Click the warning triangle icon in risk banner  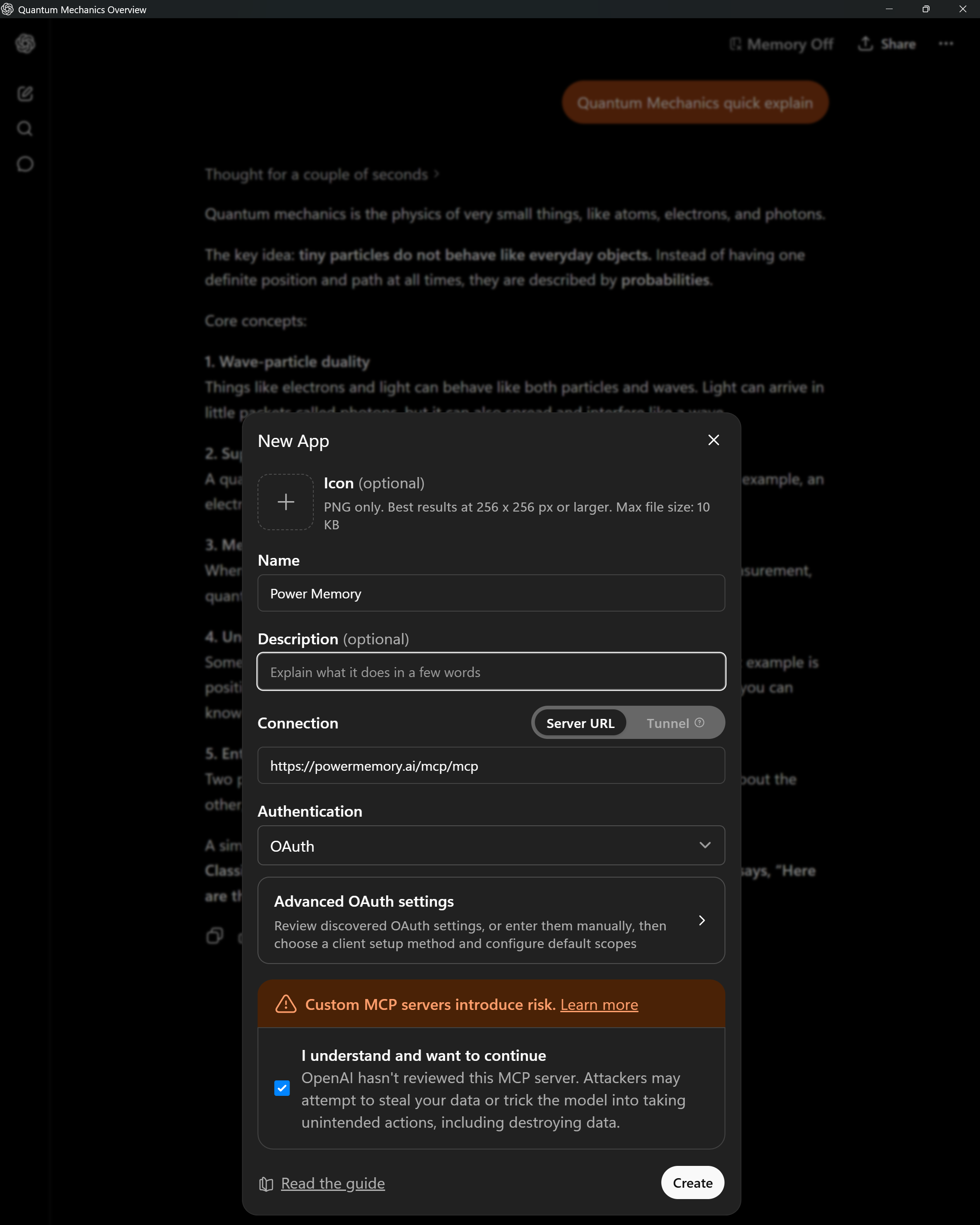pyautogui.click(x=286, y=1004)
